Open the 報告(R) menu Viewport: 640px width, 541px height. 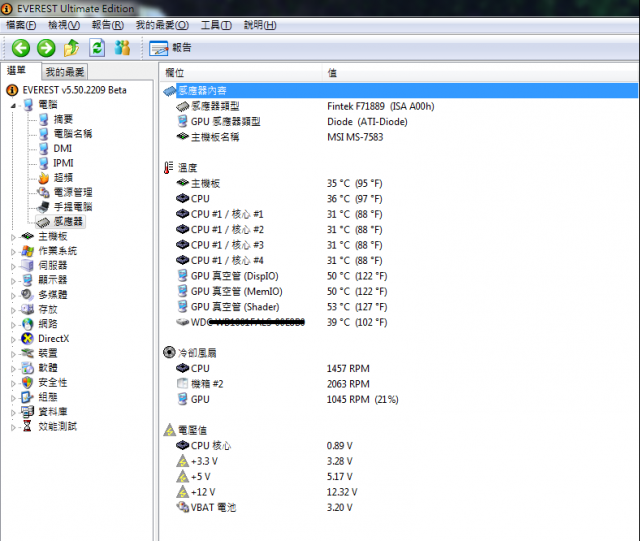[x=108, y=25]
